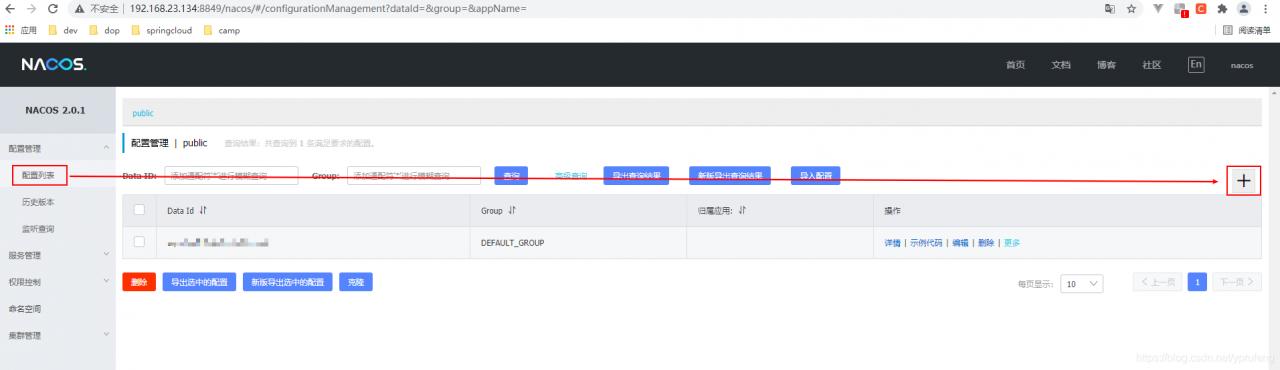
Task: Click the browser back arrow
Action: pos(11,8)
